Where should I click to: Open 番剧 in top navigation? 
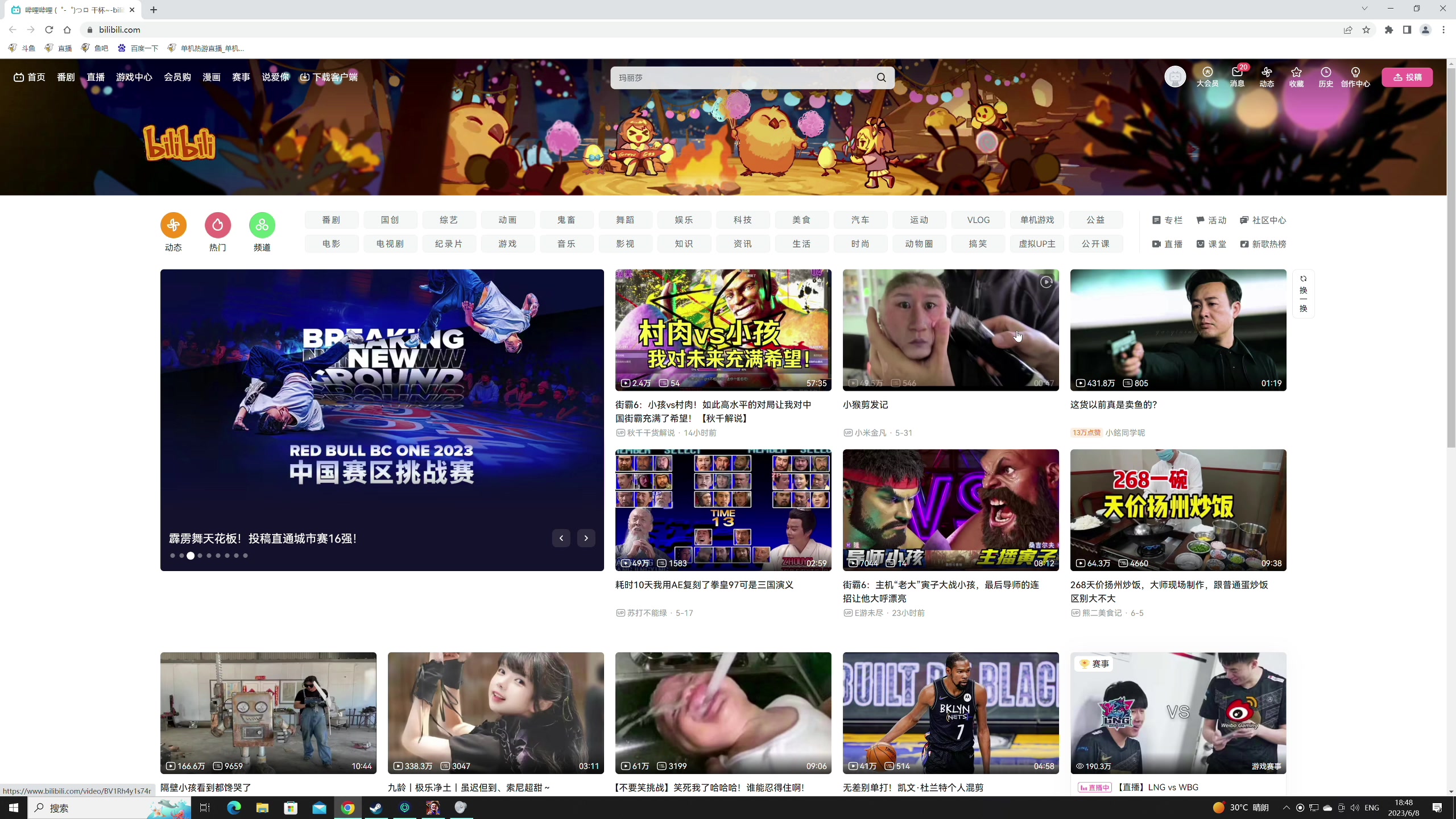point(66,77)
